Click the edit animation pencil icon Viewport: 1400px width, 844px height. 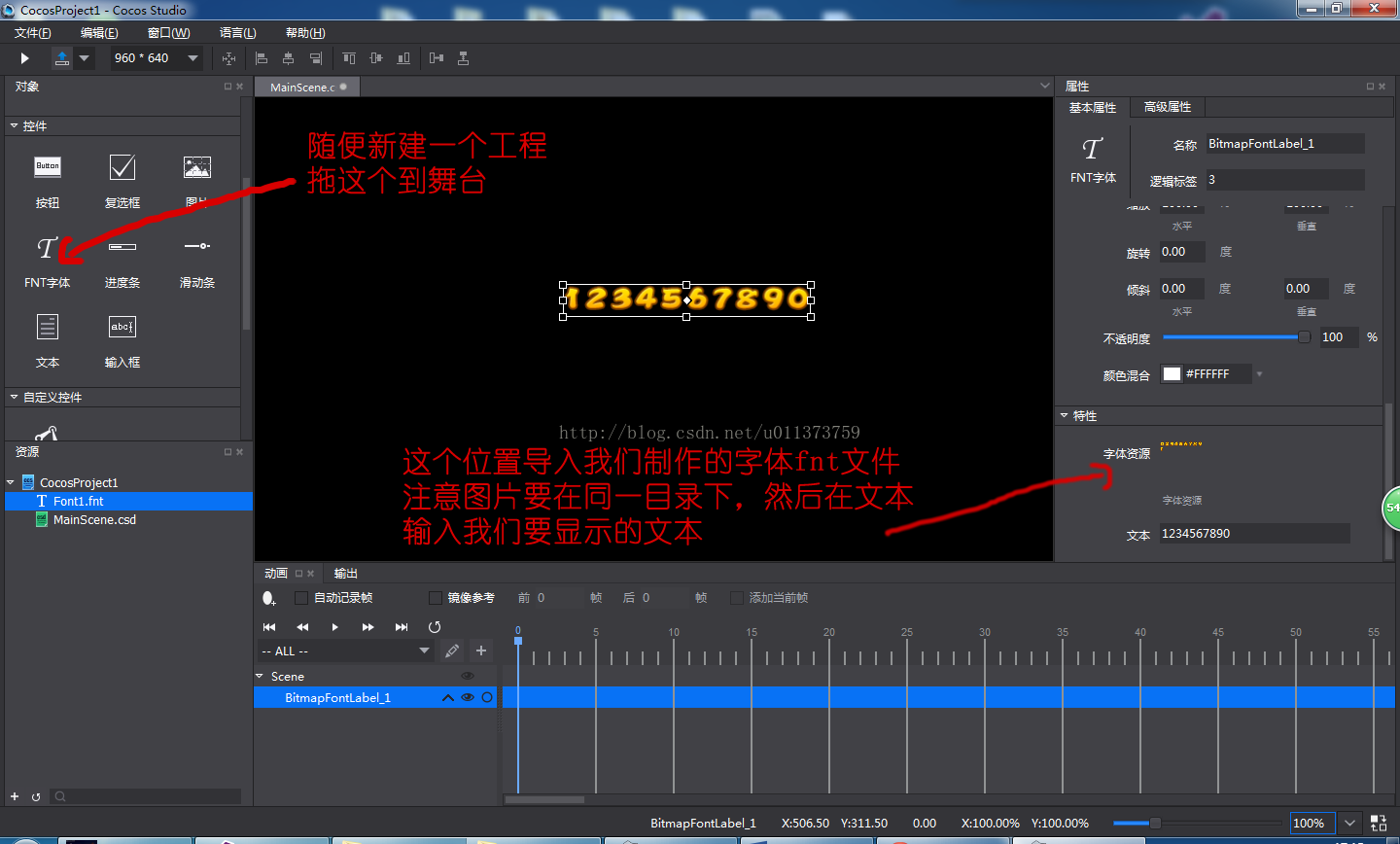click(x=452, y=651)
